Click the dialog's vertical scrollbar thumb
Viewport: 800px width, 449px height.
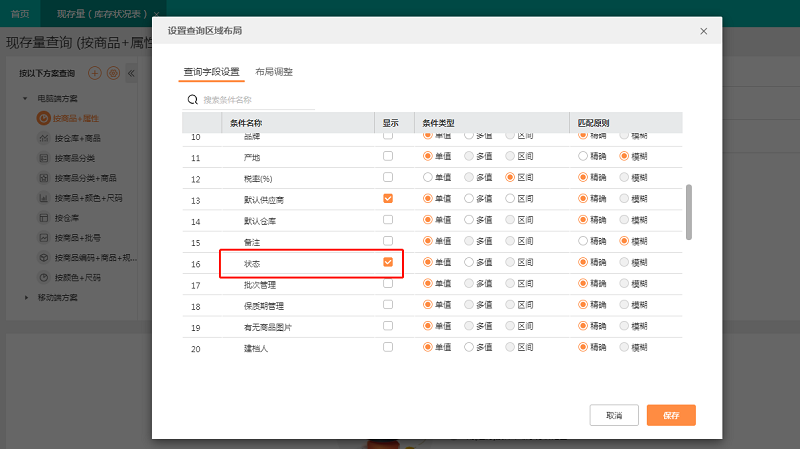[x=689, y=212]
